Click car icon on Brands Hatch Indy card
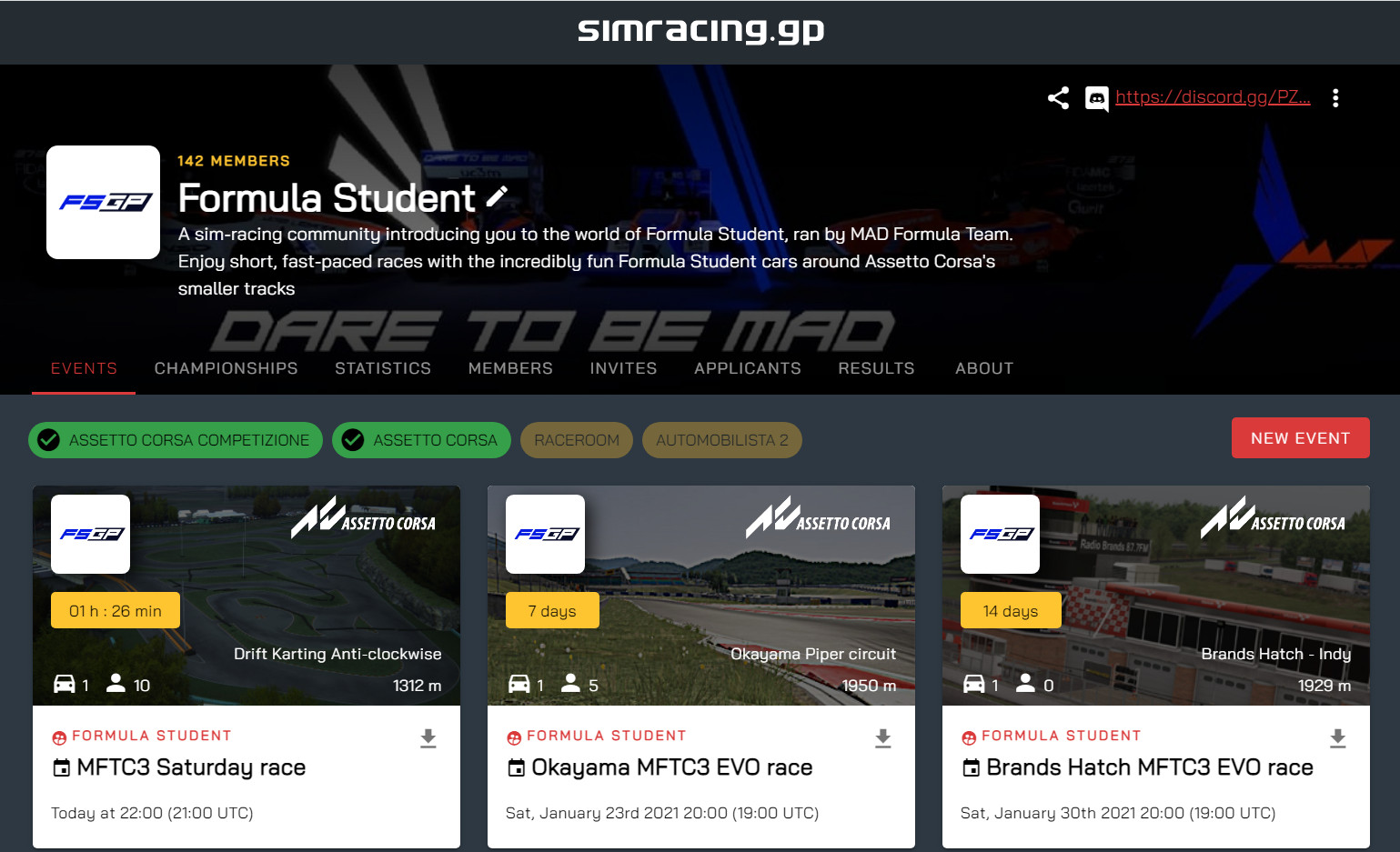 coord(974,684)
